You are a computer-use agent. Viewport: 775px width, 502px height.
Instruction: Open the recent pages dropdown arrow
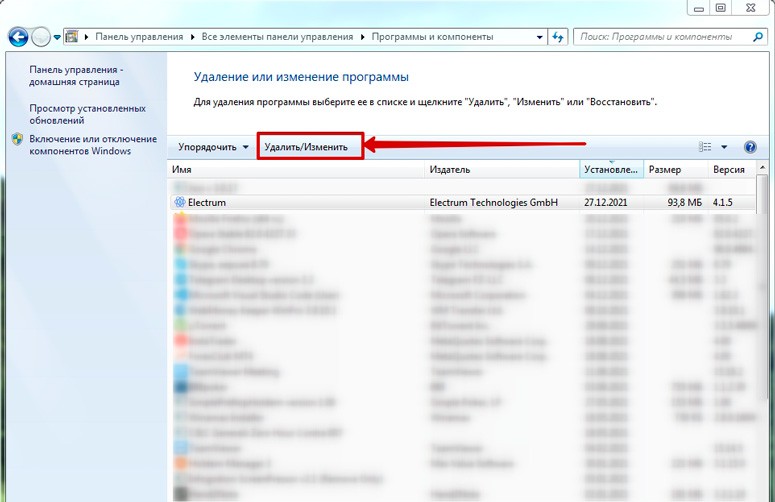pos(57,37)
